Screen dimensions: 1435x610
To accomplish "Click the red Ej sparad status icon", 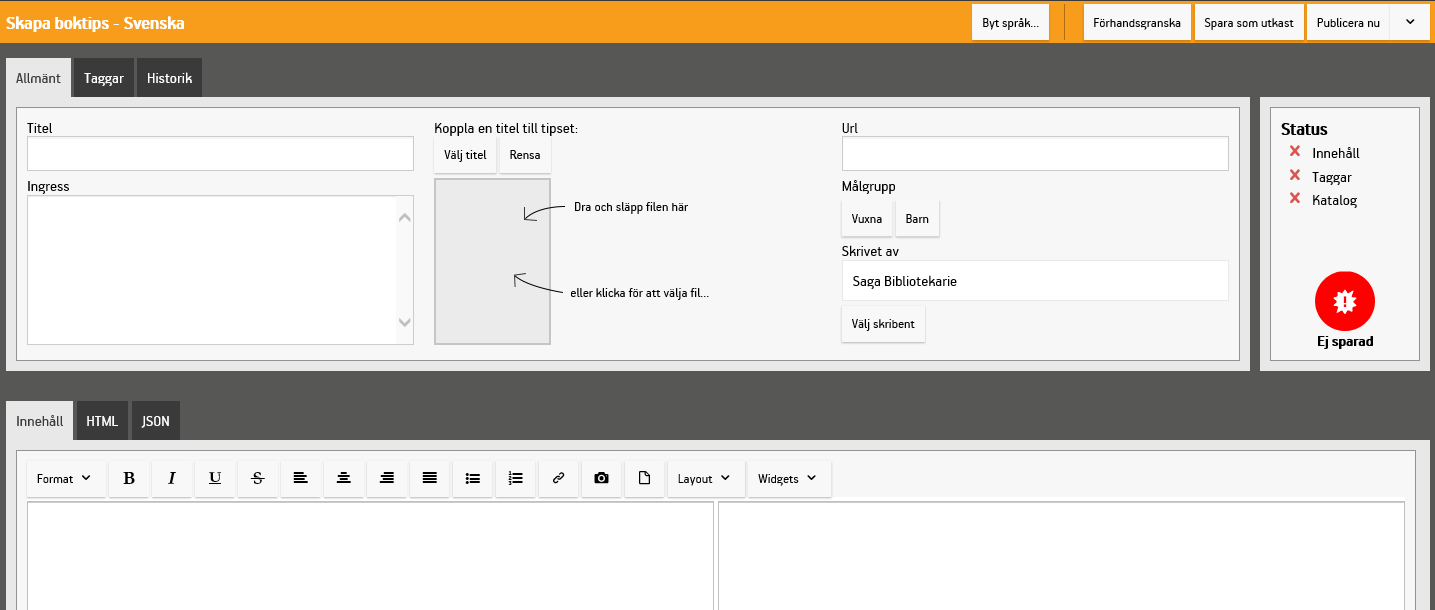I will [x=1345, y=300].
